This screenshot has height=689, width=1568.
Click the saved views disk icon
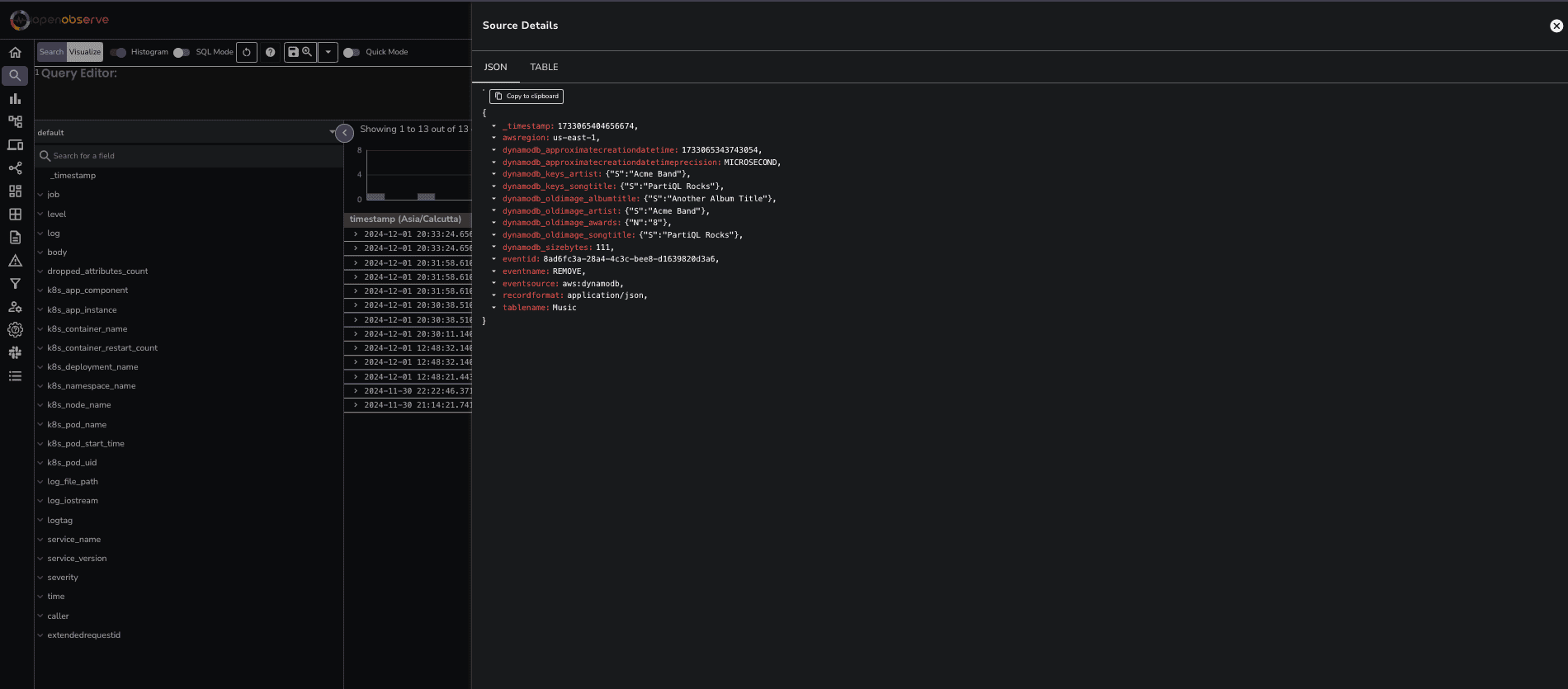[x=293, y=52]
